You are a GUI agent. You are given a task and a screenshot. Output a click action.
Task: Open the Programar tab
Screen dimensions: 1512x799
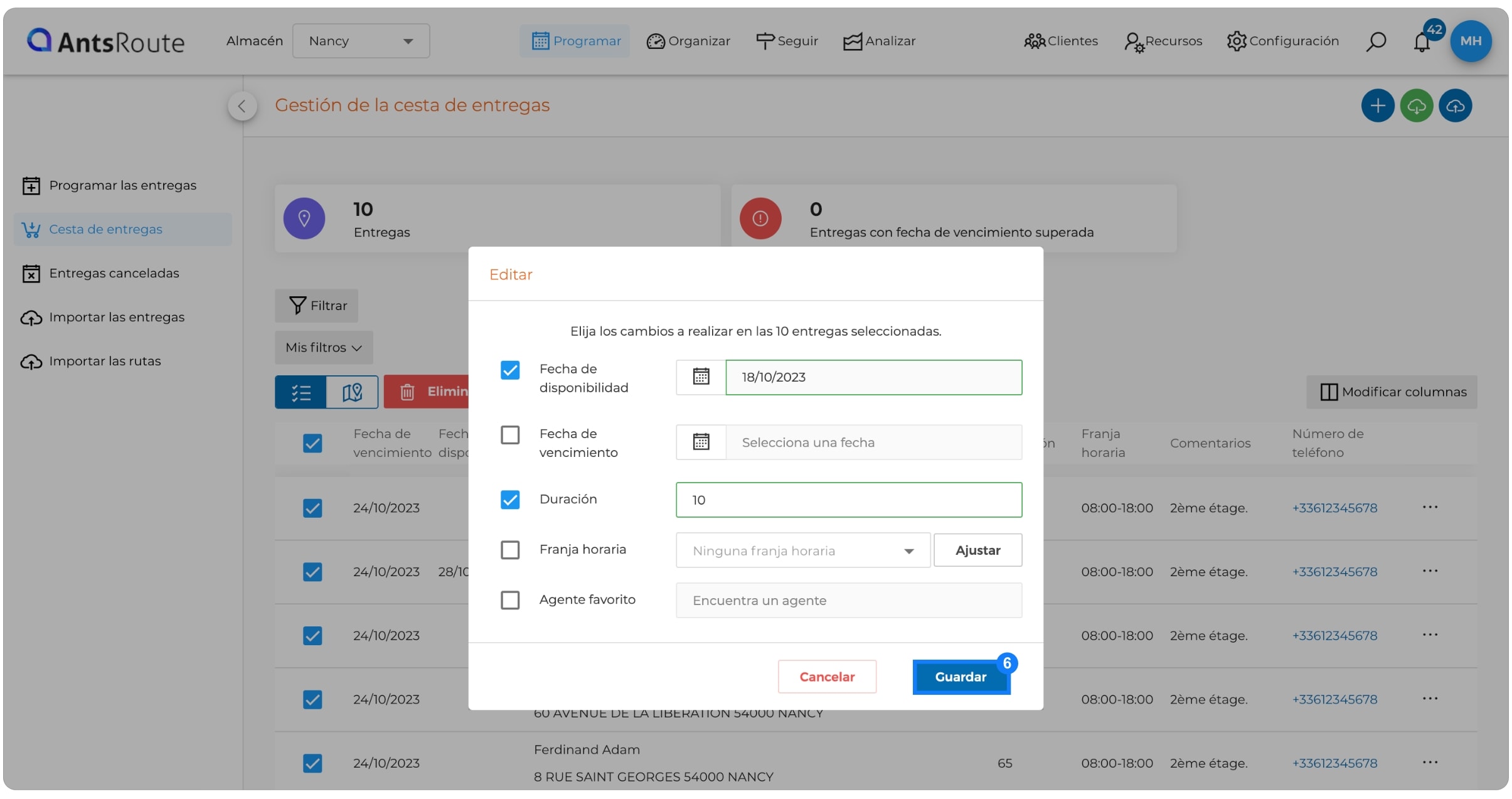click(575, 41)
